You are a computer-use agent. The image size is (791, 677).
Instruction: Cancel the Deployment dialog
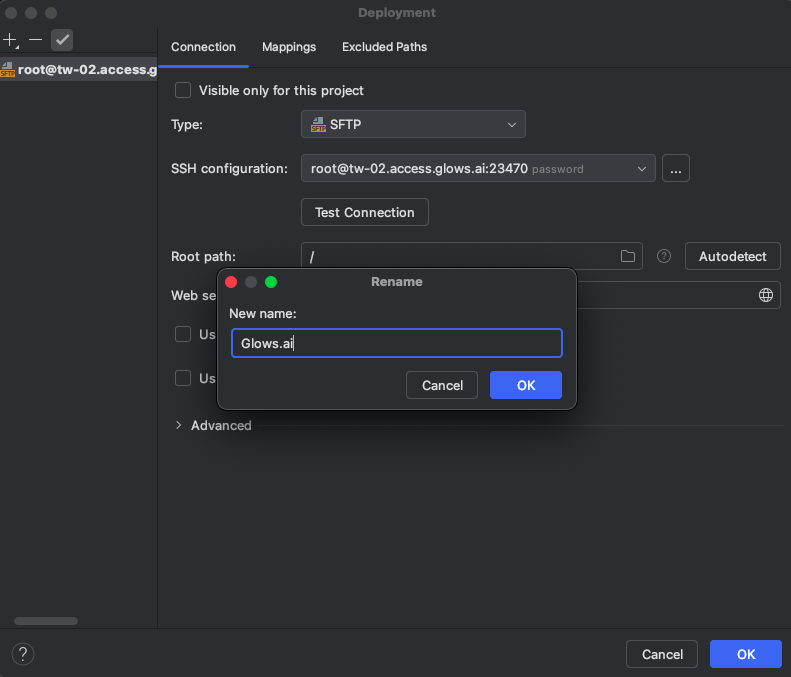pyautogui.click(x=662, y=654)
